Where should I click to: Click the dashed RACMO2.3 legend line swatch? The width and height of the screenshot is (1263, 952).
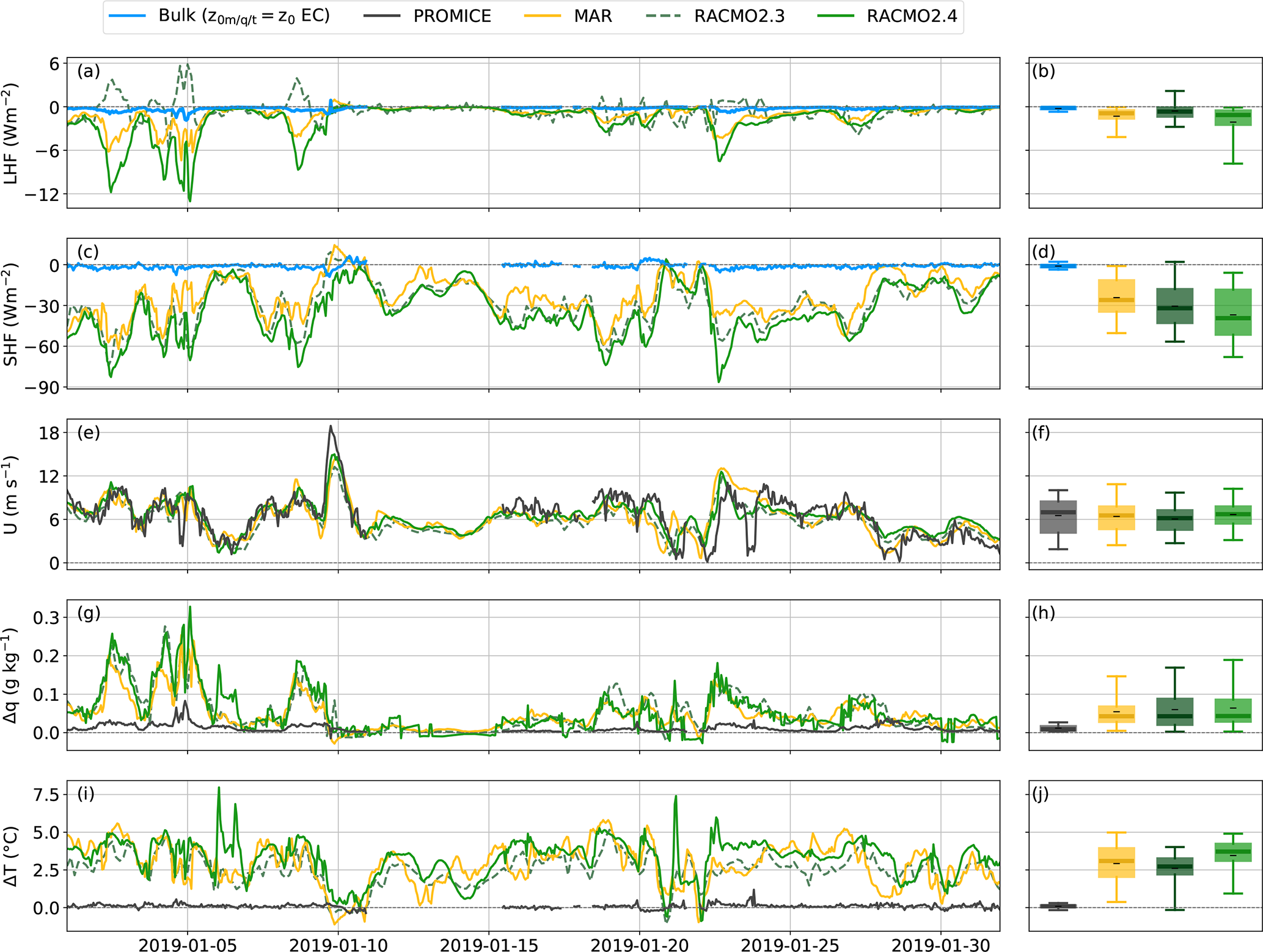663,16
